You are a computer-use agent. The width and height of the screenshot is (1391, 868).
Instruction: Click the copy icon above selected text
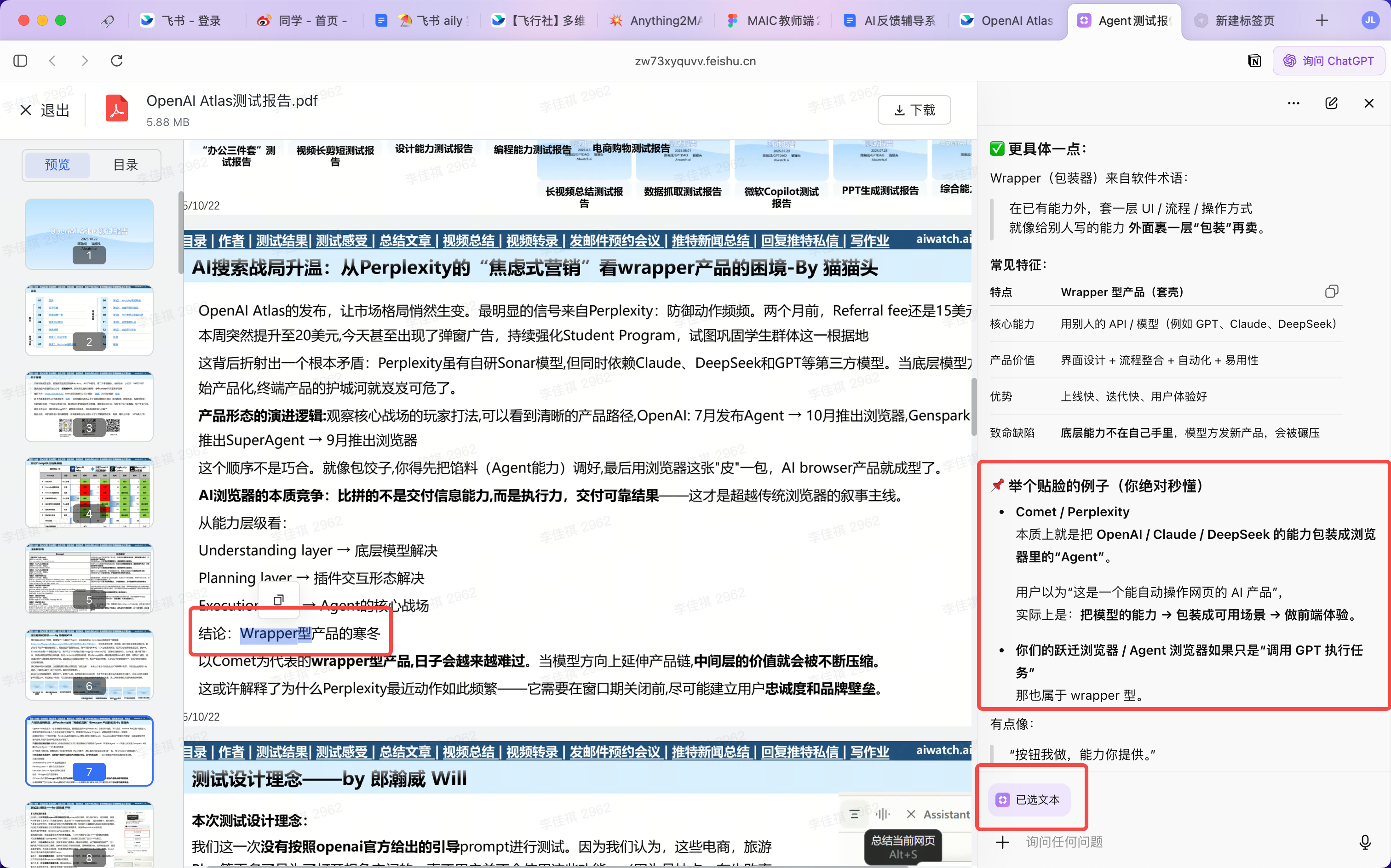point(279,600)
